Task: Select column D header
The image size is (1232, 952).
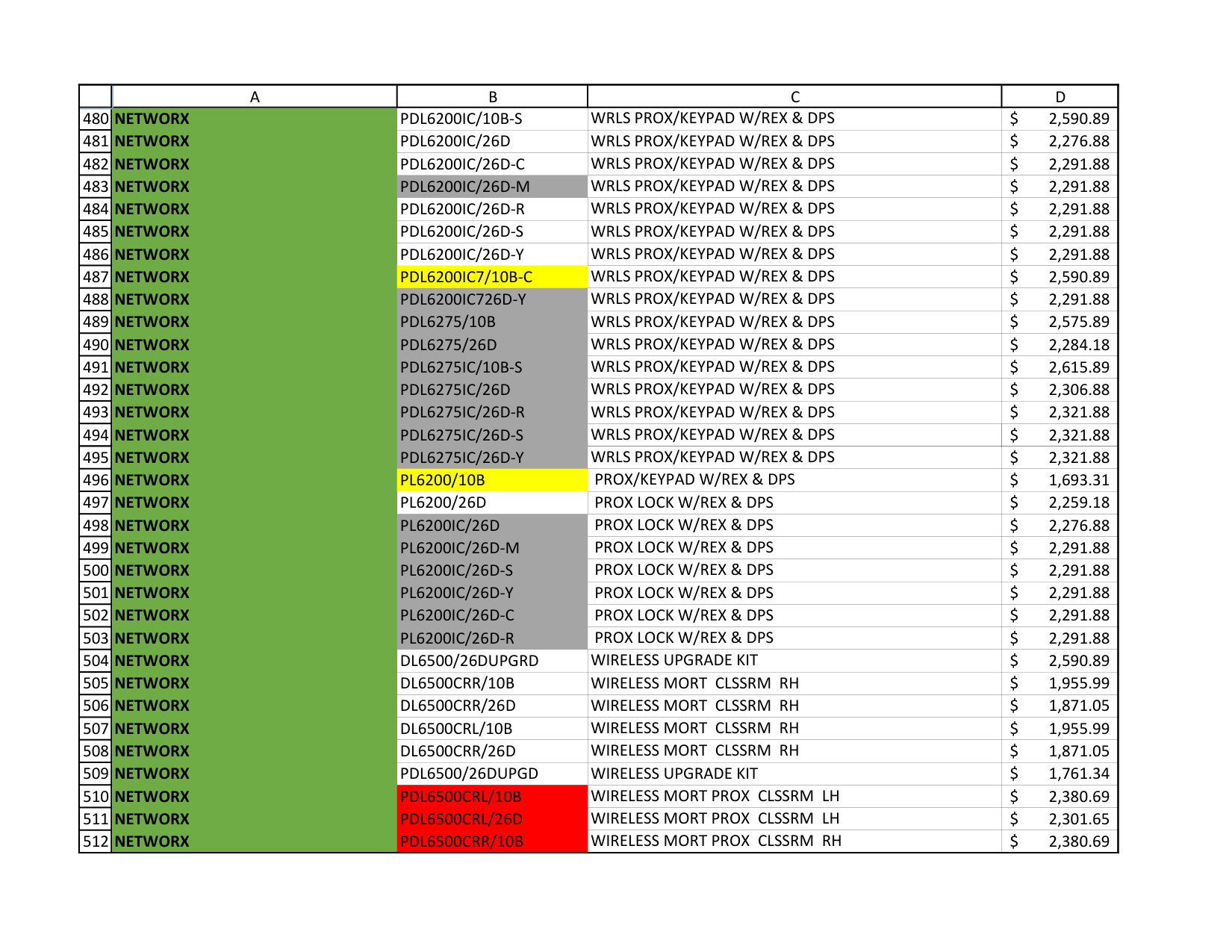Action: 1060,97
